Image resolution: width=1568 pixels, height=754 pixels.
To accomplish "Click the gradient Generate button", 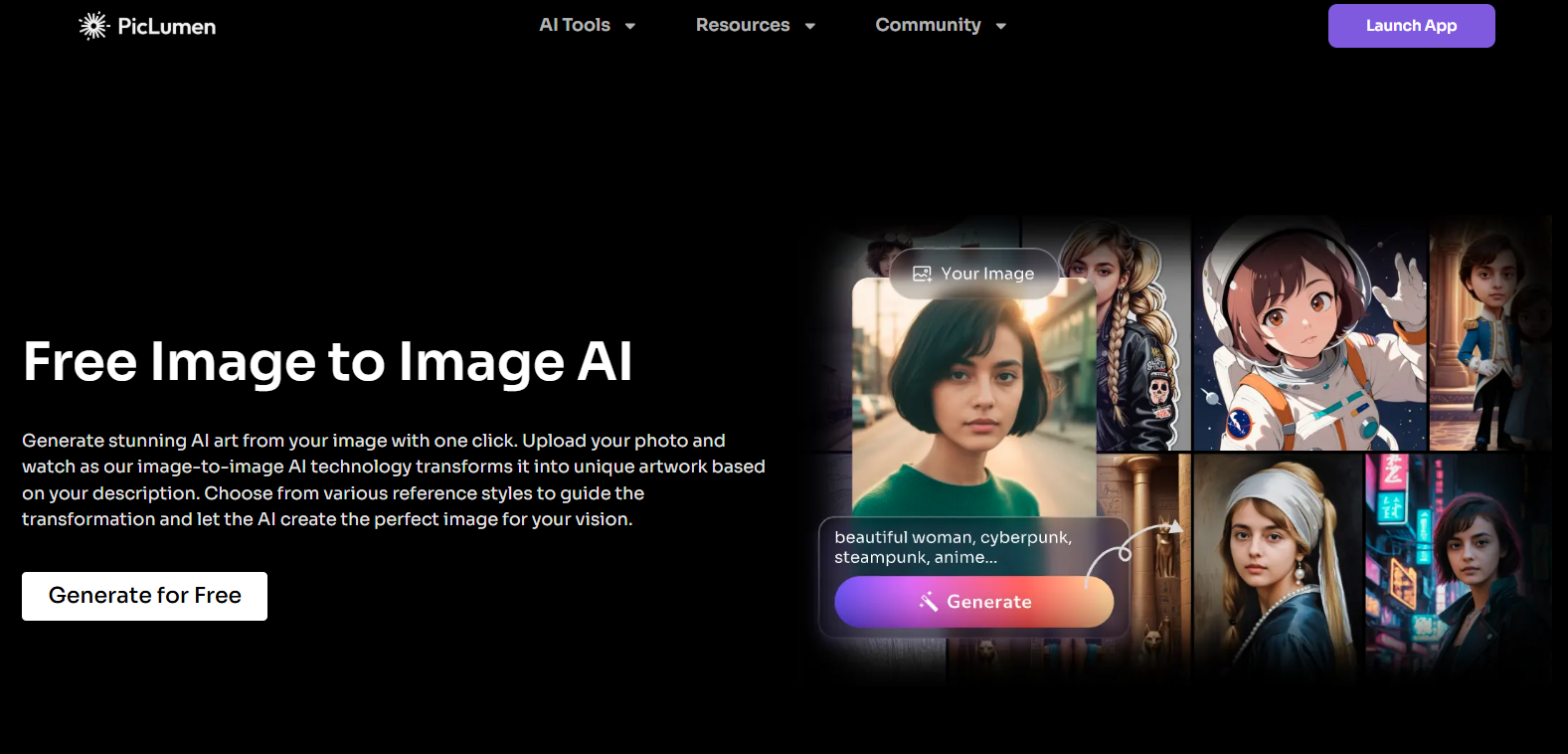I will pyautogui.click(x=973, y=602).
